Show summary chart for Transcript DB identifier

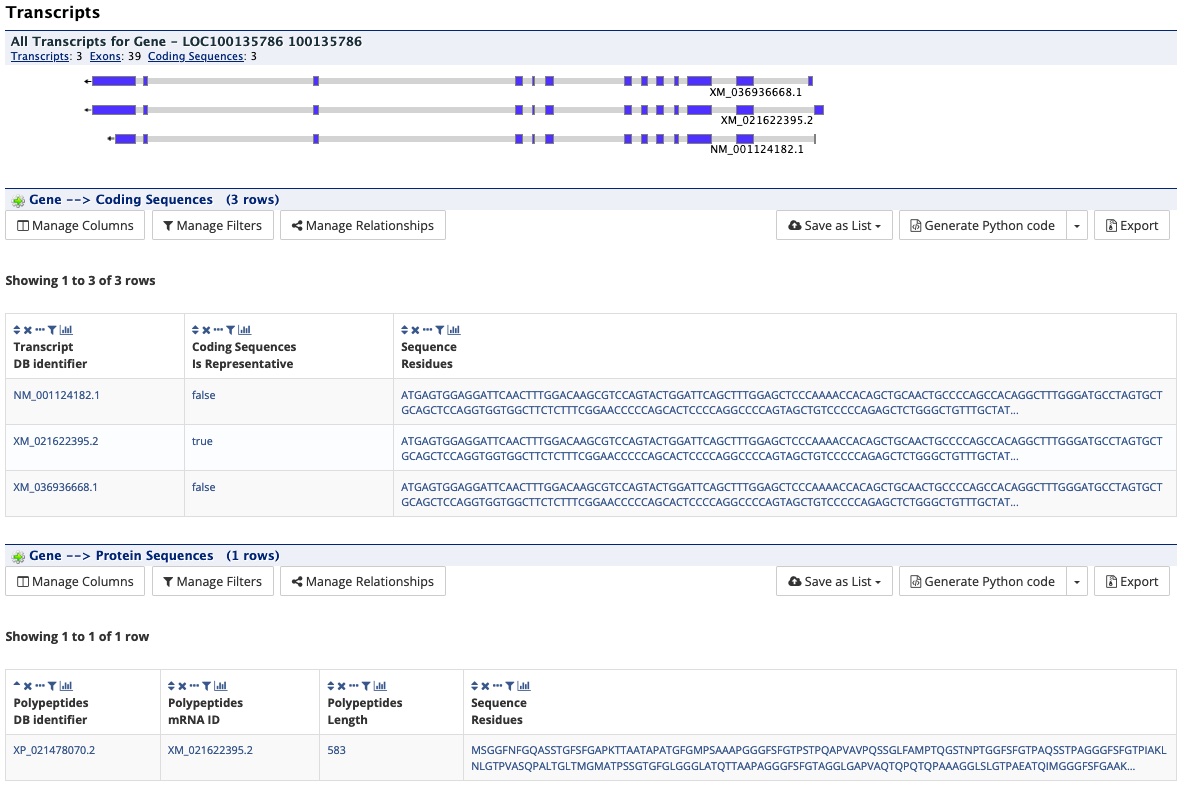[x=66, y=330]
